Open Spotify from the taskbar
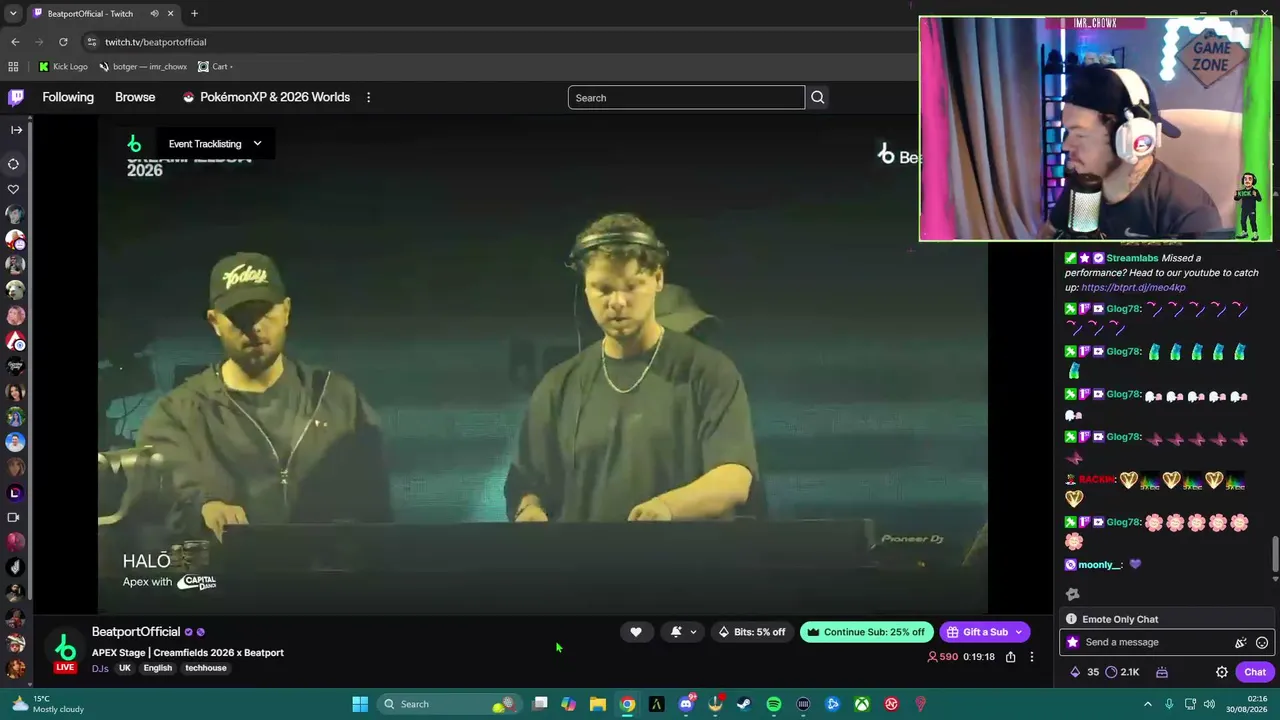The image size is (1280, 720). point(774,704)
